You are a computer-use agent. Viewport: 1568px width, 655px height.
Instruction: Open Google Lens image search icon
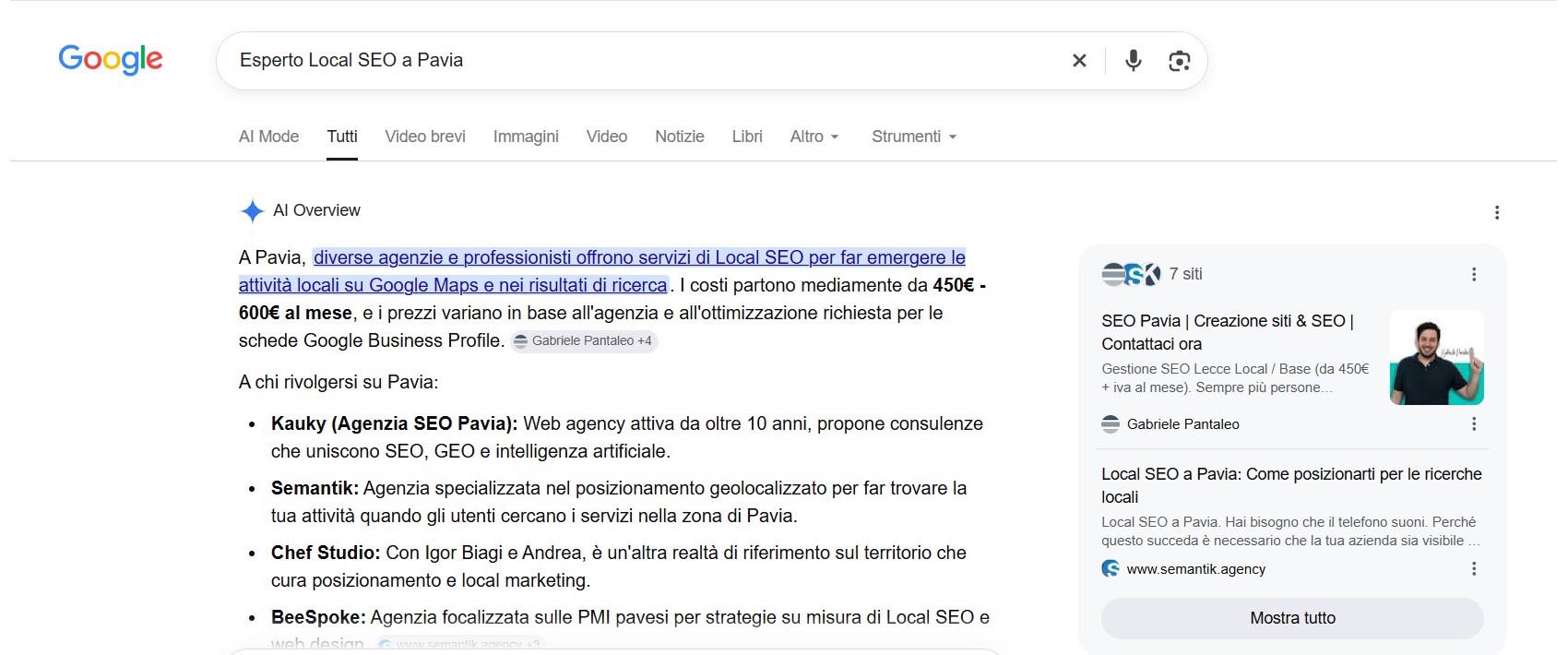(x=1179, y=61)
